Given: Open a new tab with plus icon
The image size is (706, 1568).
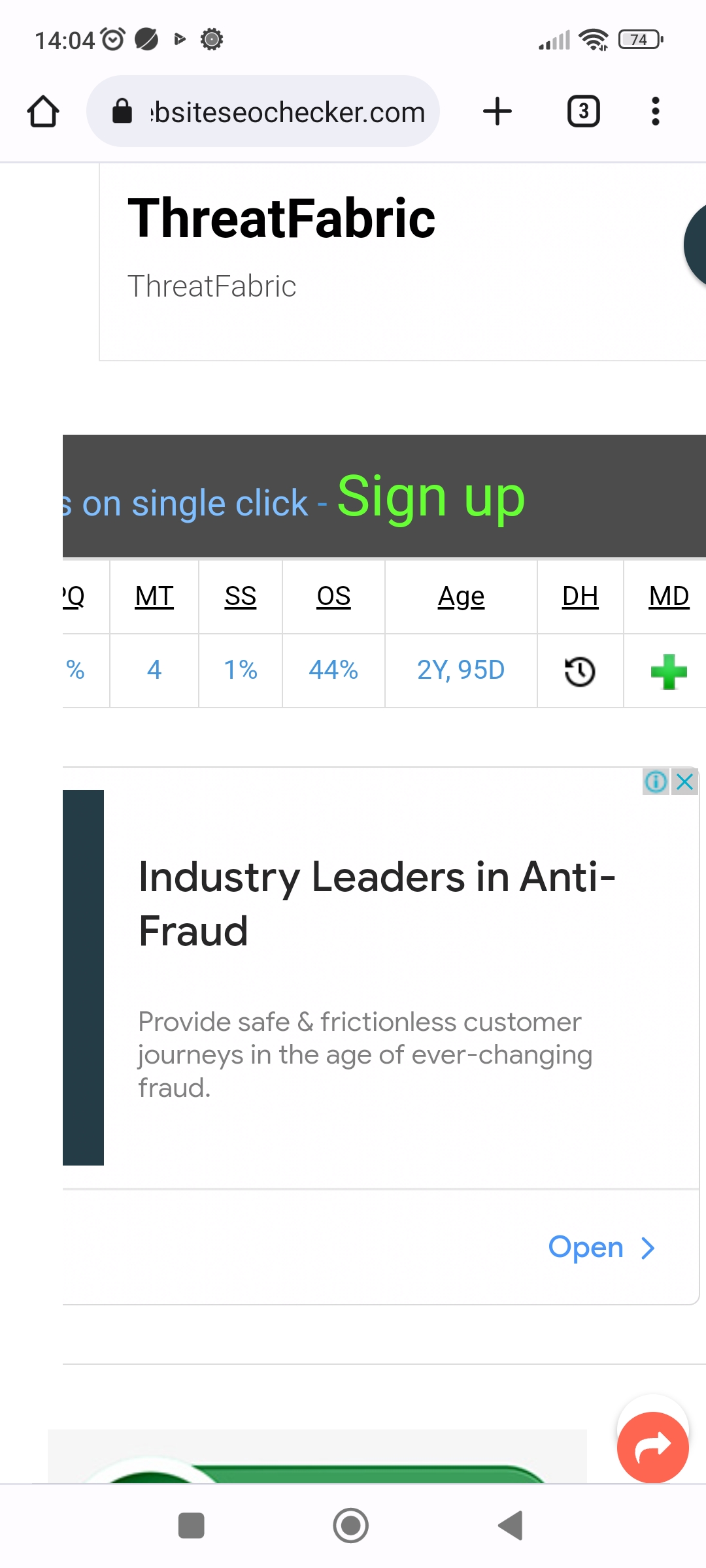Looking at the screenshot, I should point(497,111).
